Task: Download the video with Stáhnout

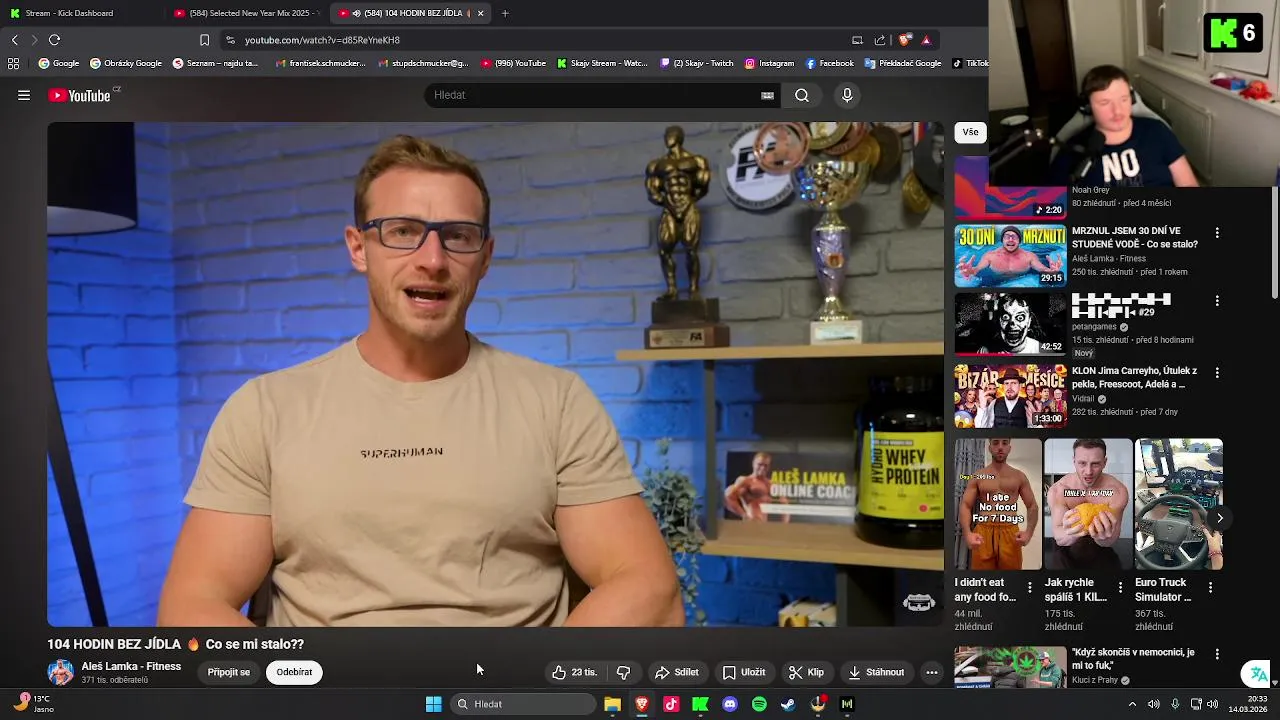Action: pyautogui.click(x=875, y=672)
